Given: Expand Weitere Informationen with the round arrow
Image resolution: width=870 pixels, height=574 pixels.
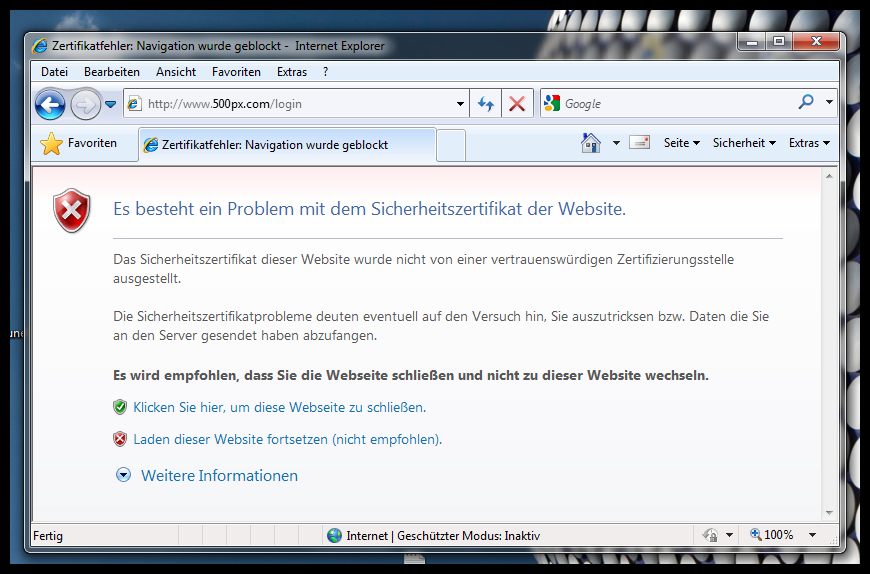Looking at the screenshot, I should pyautogui.click(x=123, y=475).
